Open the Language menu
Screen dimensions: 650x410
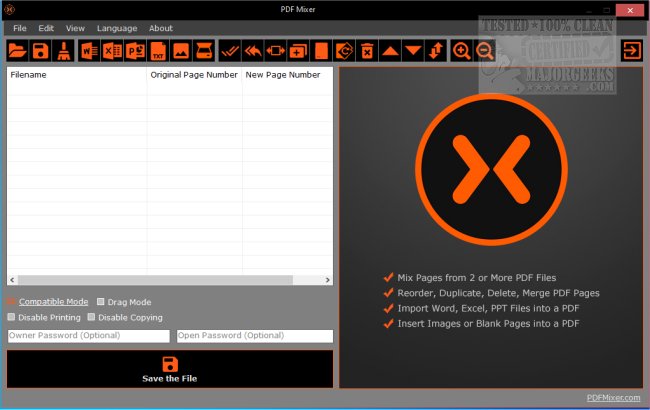117,28
